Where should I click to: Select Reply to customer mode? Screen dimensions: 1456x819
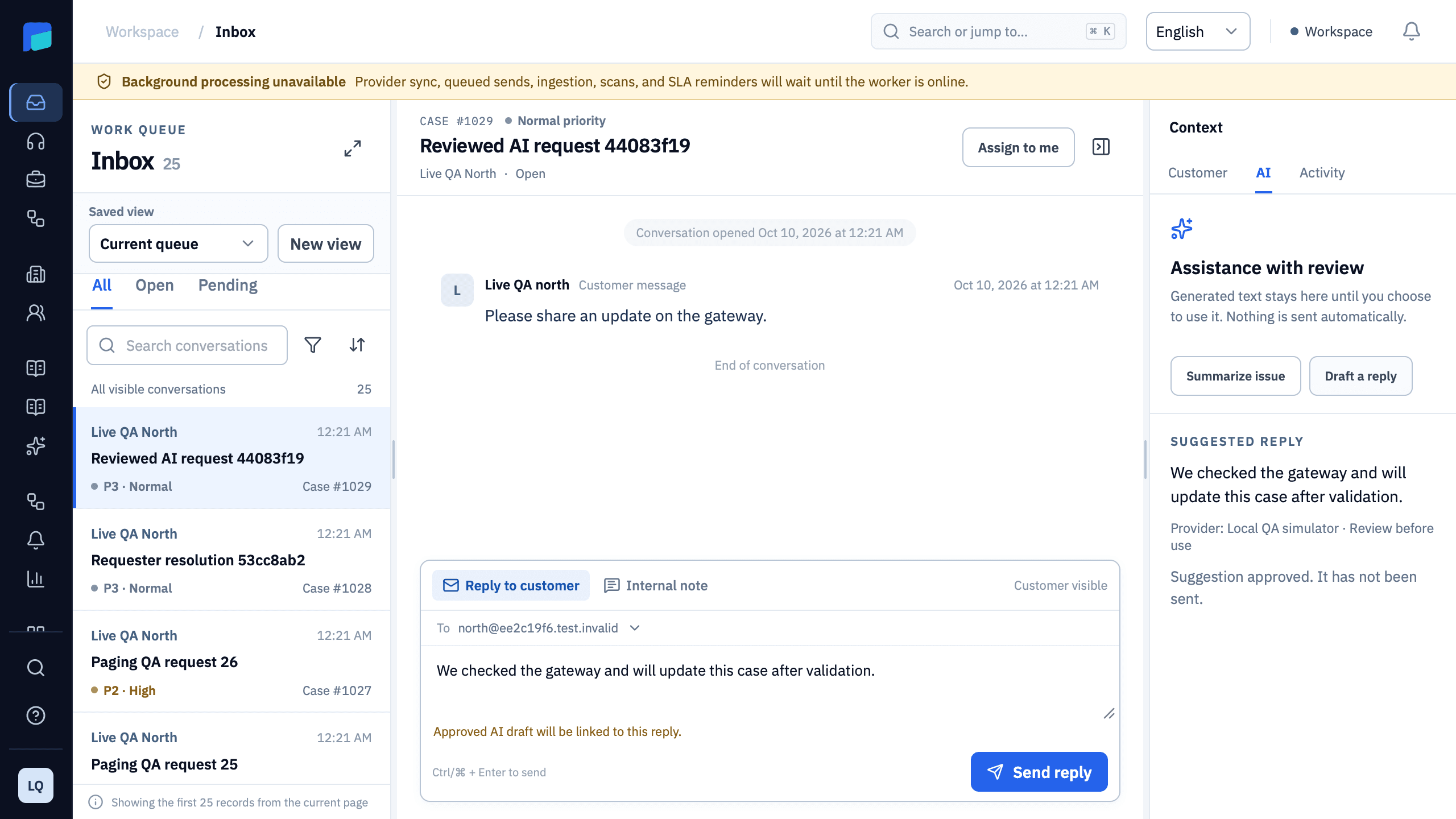(511, 585)
